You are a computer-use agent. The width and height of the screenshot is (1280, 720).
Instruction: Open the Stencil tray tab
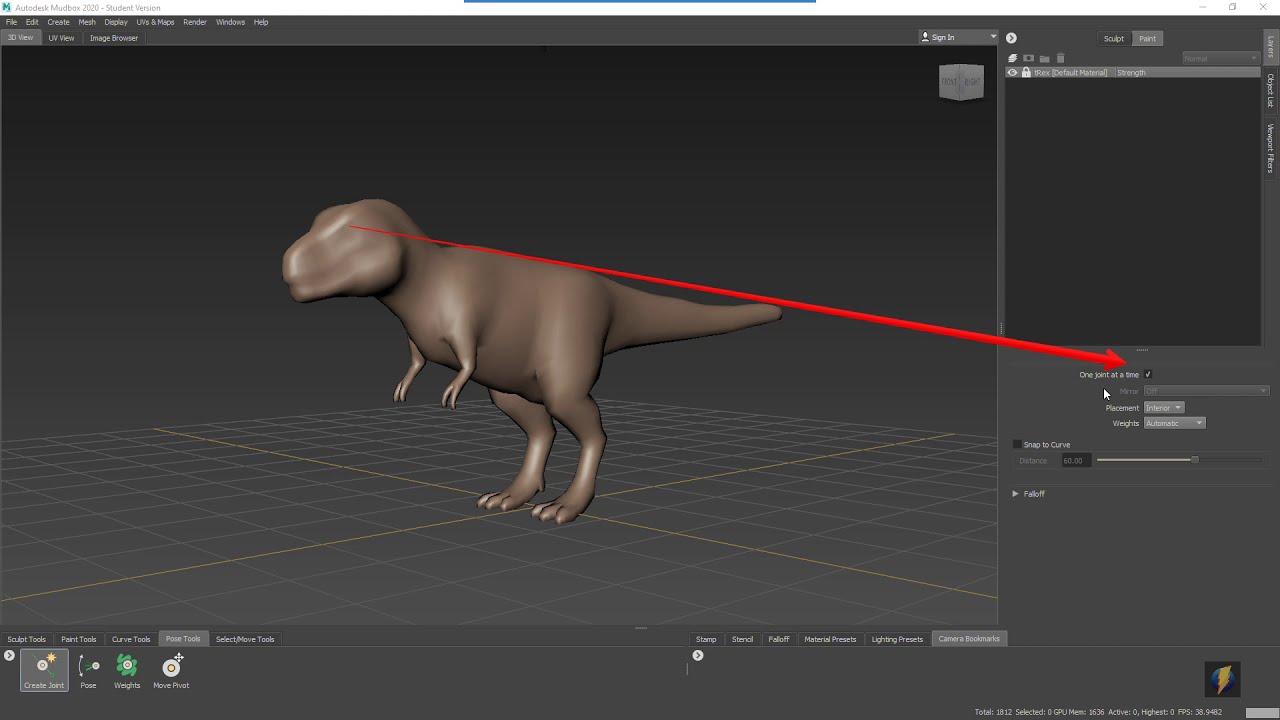pyautogui.click(x=743, y=639)
